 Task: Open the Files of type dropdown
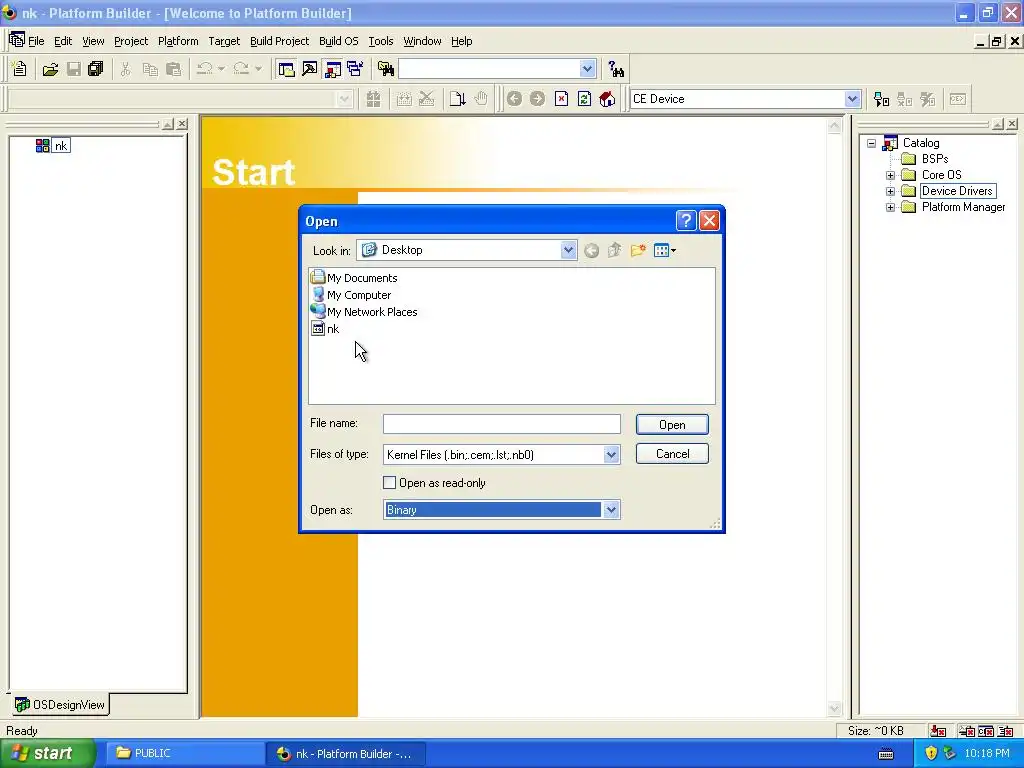pyautogui.click(x=611, y=455)
